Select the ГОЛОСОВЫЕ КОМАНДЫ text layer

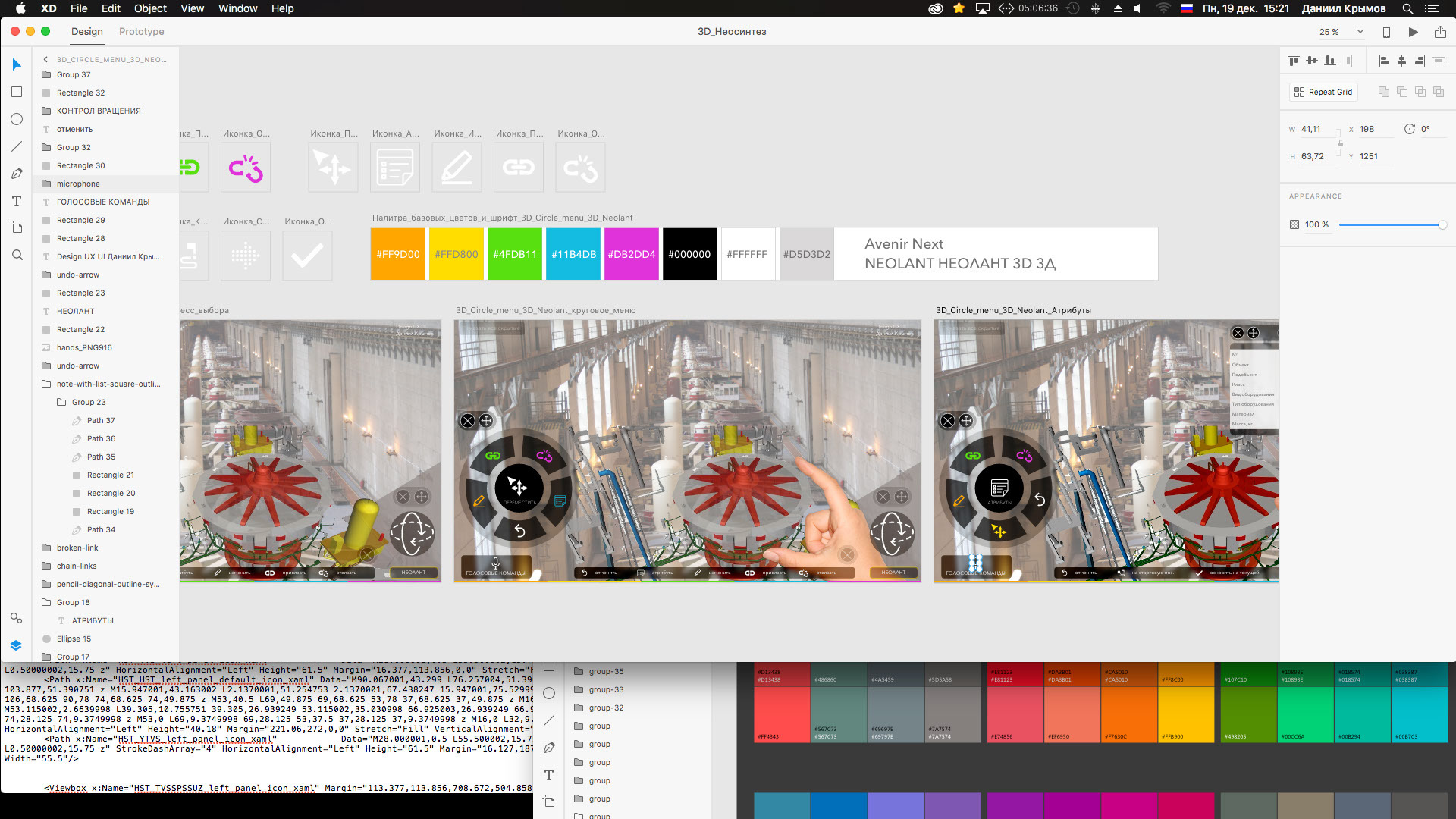point(106,202)
